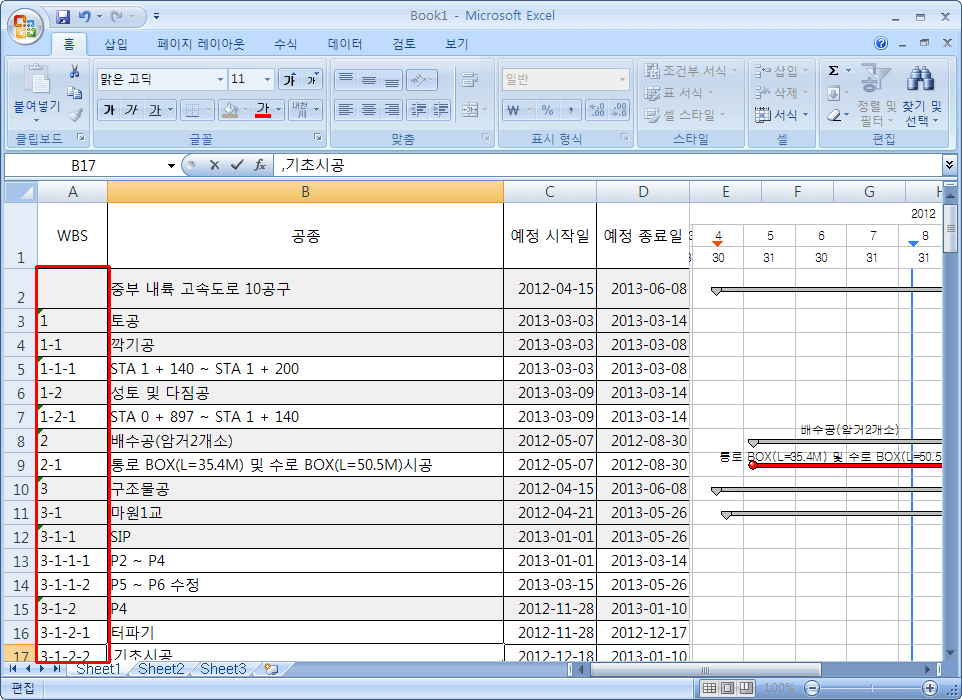Image resolution: width=962 pixels, height=700 pixels.
Task: Open the Excel help icon
Action: click(881, 44)
